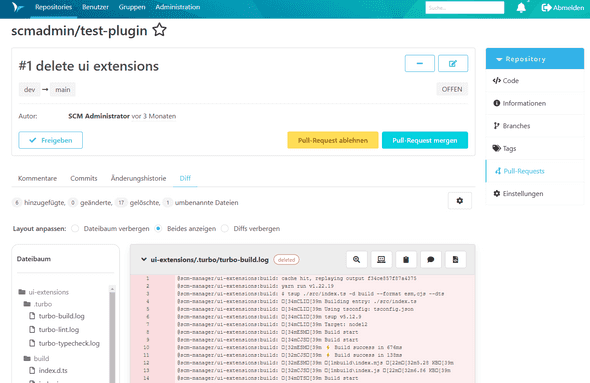Click the magnifier icon for turbo-build.log
The width and height of the screenshot is (590, 383).
coord(356,260)
